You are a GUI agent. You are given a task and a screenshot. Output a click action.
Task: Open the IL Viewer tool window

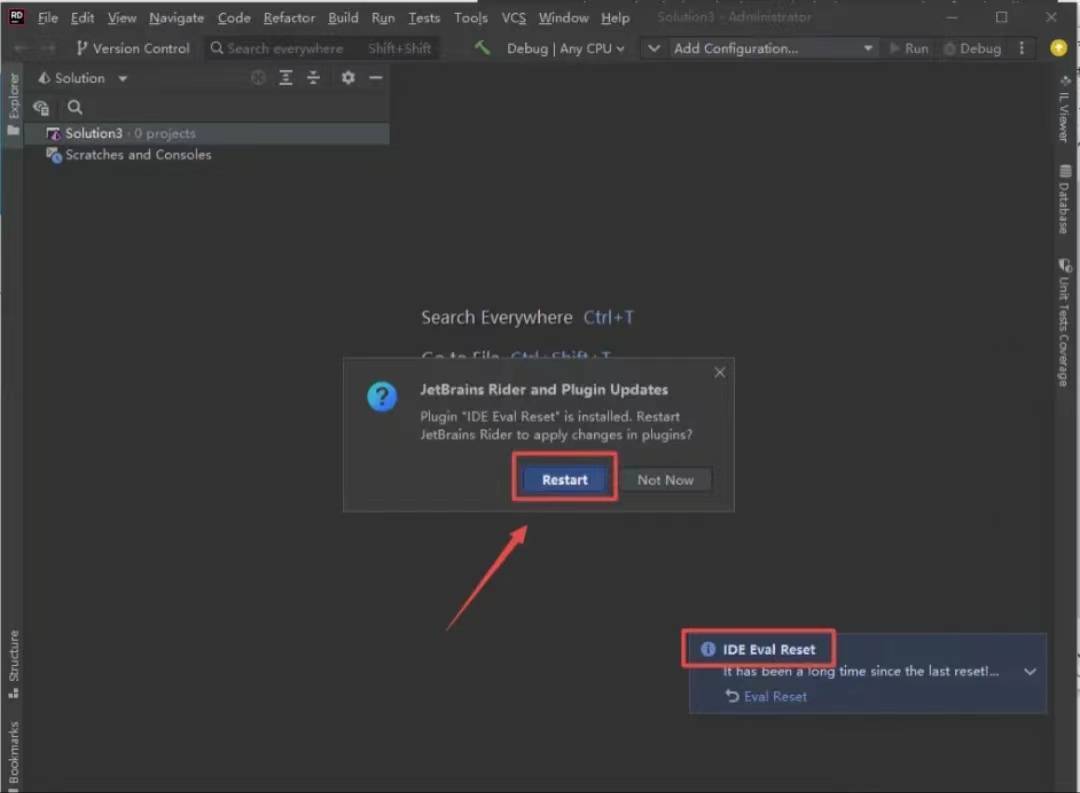[x=1065, y=109]
